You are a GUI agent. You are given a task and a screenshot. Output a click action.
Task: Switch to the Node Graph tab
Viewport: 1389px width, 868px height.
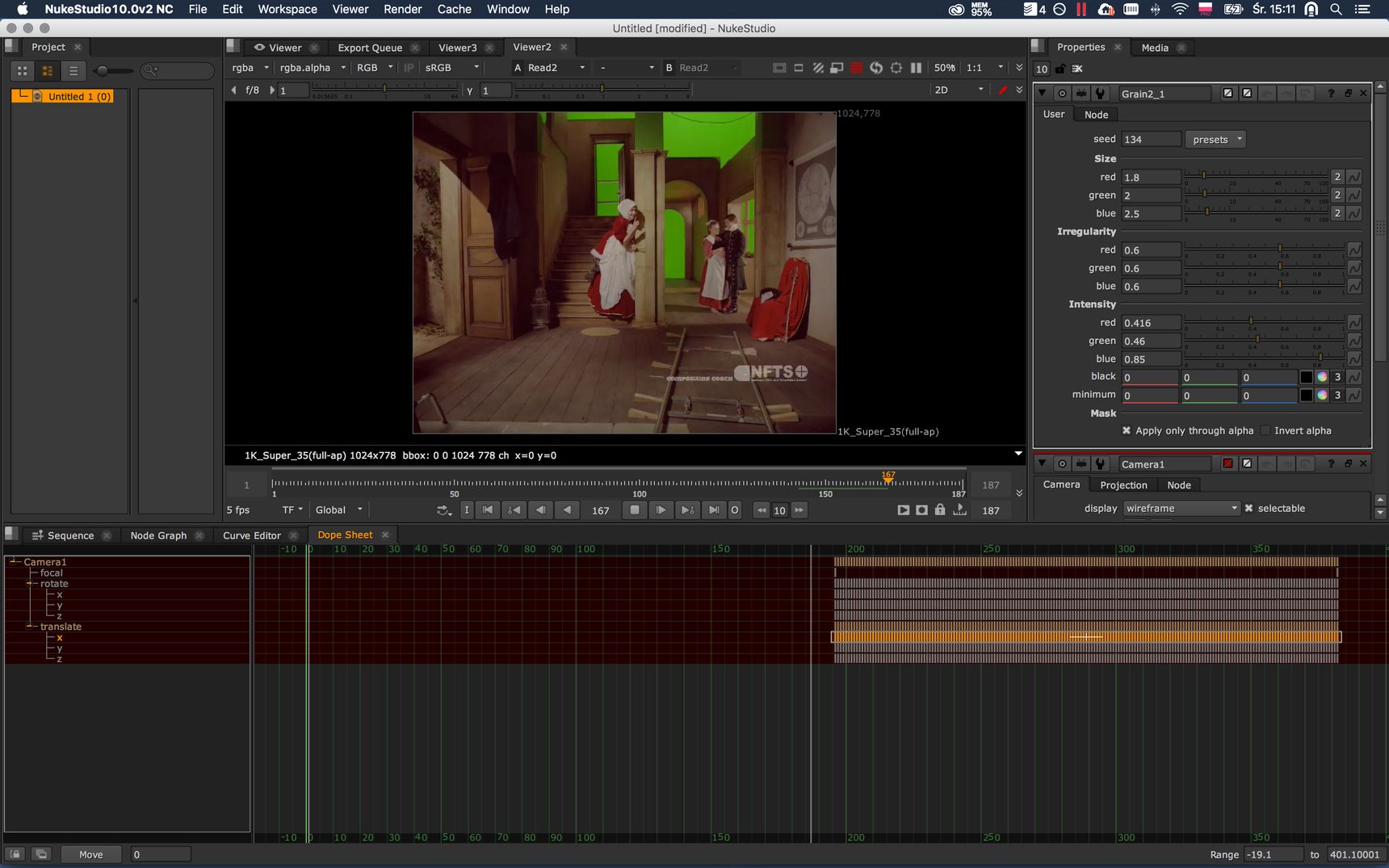[x=158, y=535]
